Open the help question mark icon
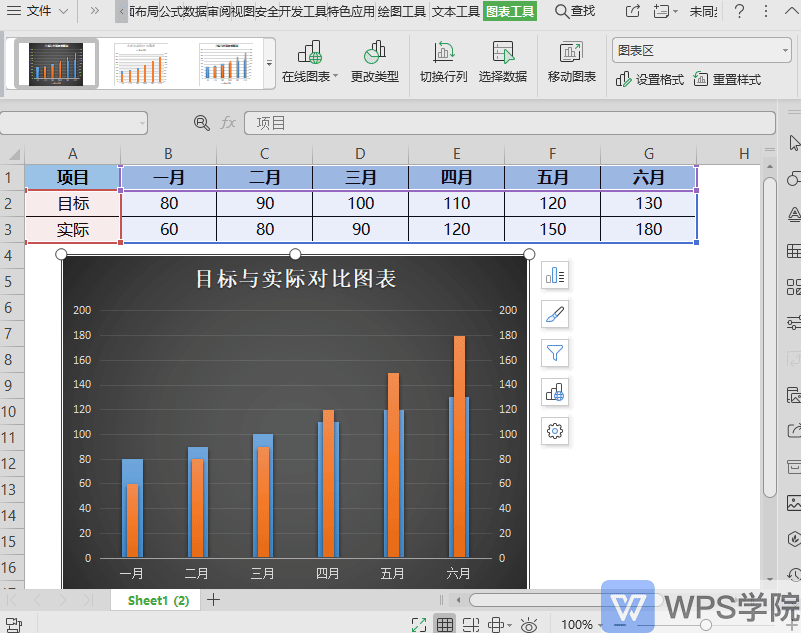Image resolution: width=801 pixels, height=633 pixels. click(x=739, y=11)
